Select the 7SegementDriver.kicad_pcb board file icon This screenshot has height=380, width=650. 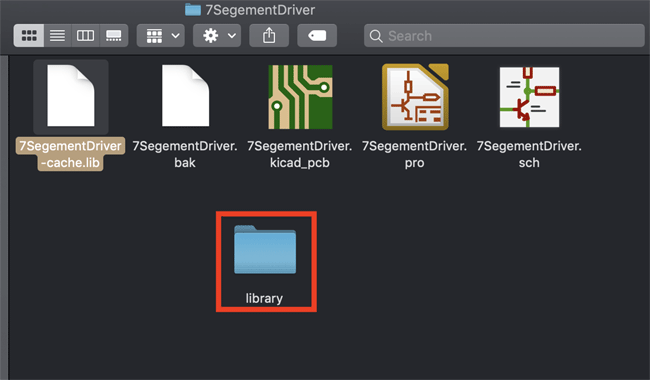(300, 97)
